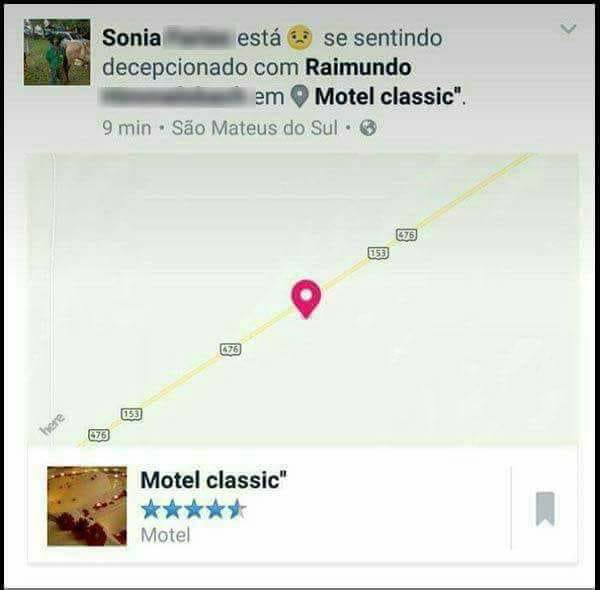Tap the upper 476 highway shield on map
Viewport: 600px width, 590px height.
coord(406,234)
